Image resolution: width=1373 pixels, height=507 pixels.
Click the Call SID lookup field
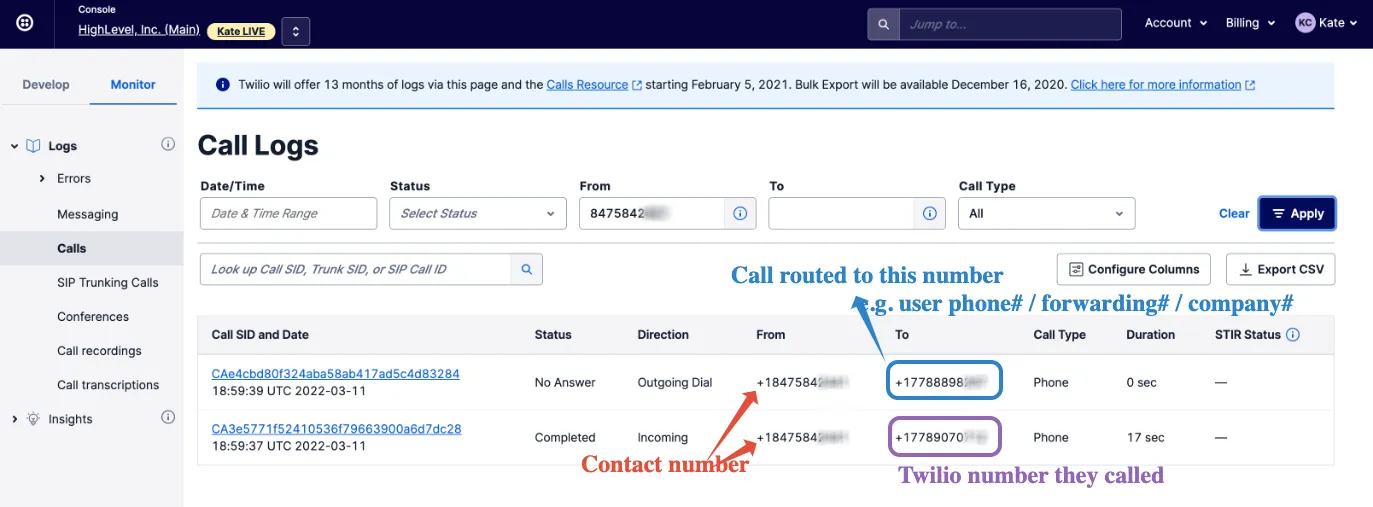click(x=356, y=269)
